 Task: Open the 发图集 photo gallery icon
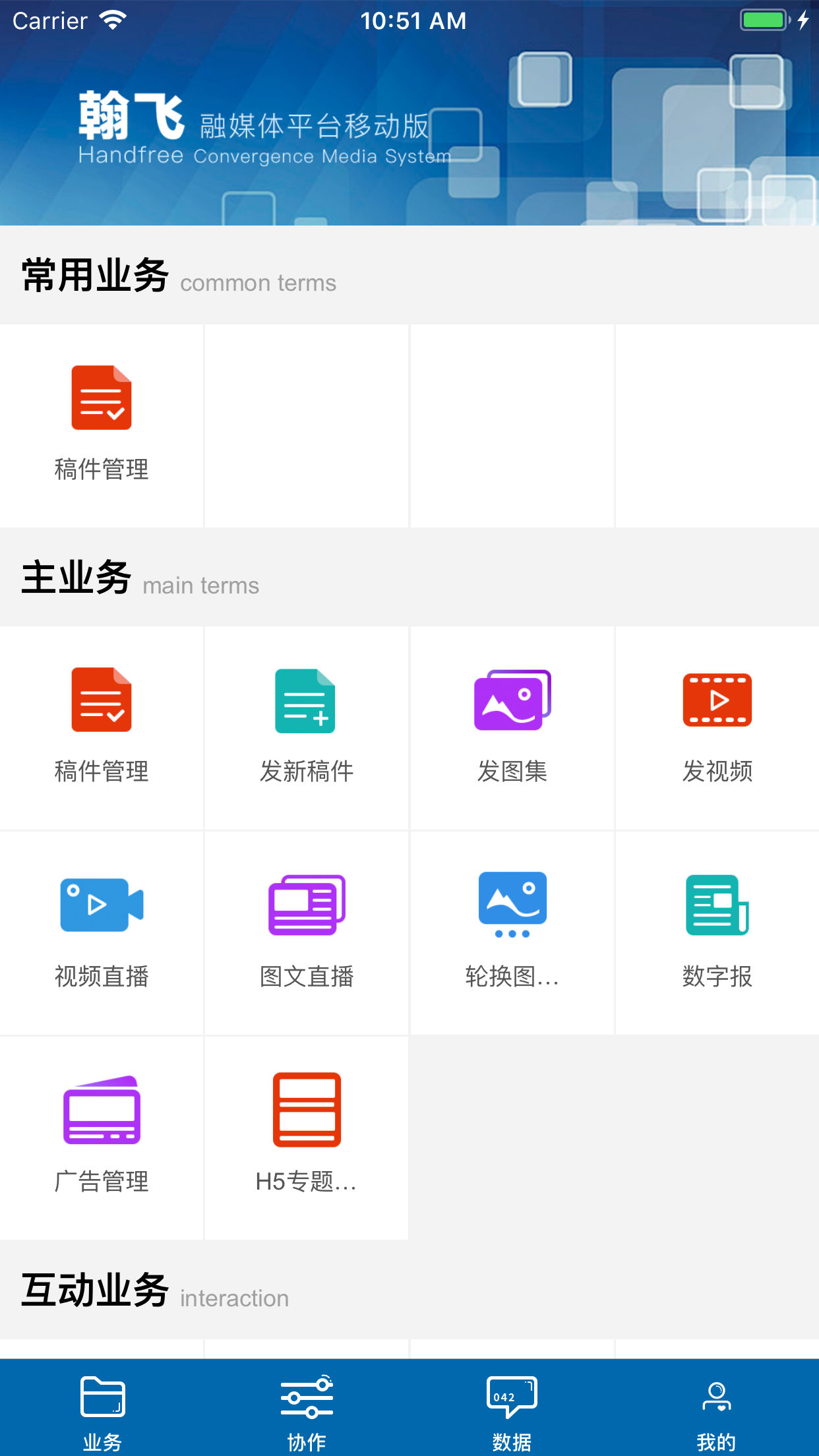(x=512, y=700)
